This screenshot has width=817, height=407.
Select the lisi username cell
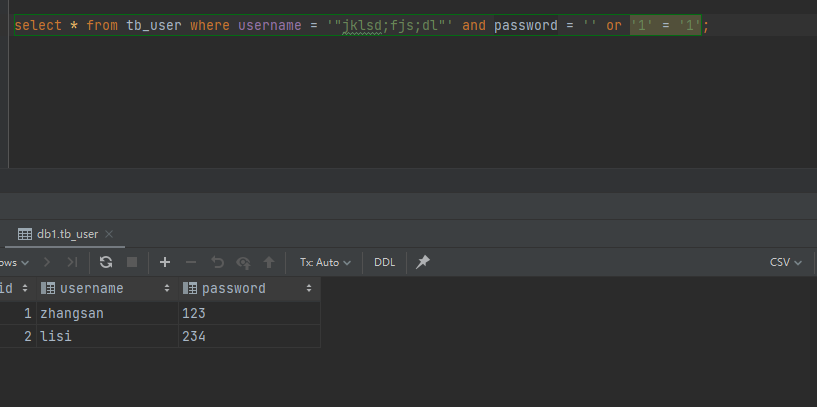tap(107, 336)
